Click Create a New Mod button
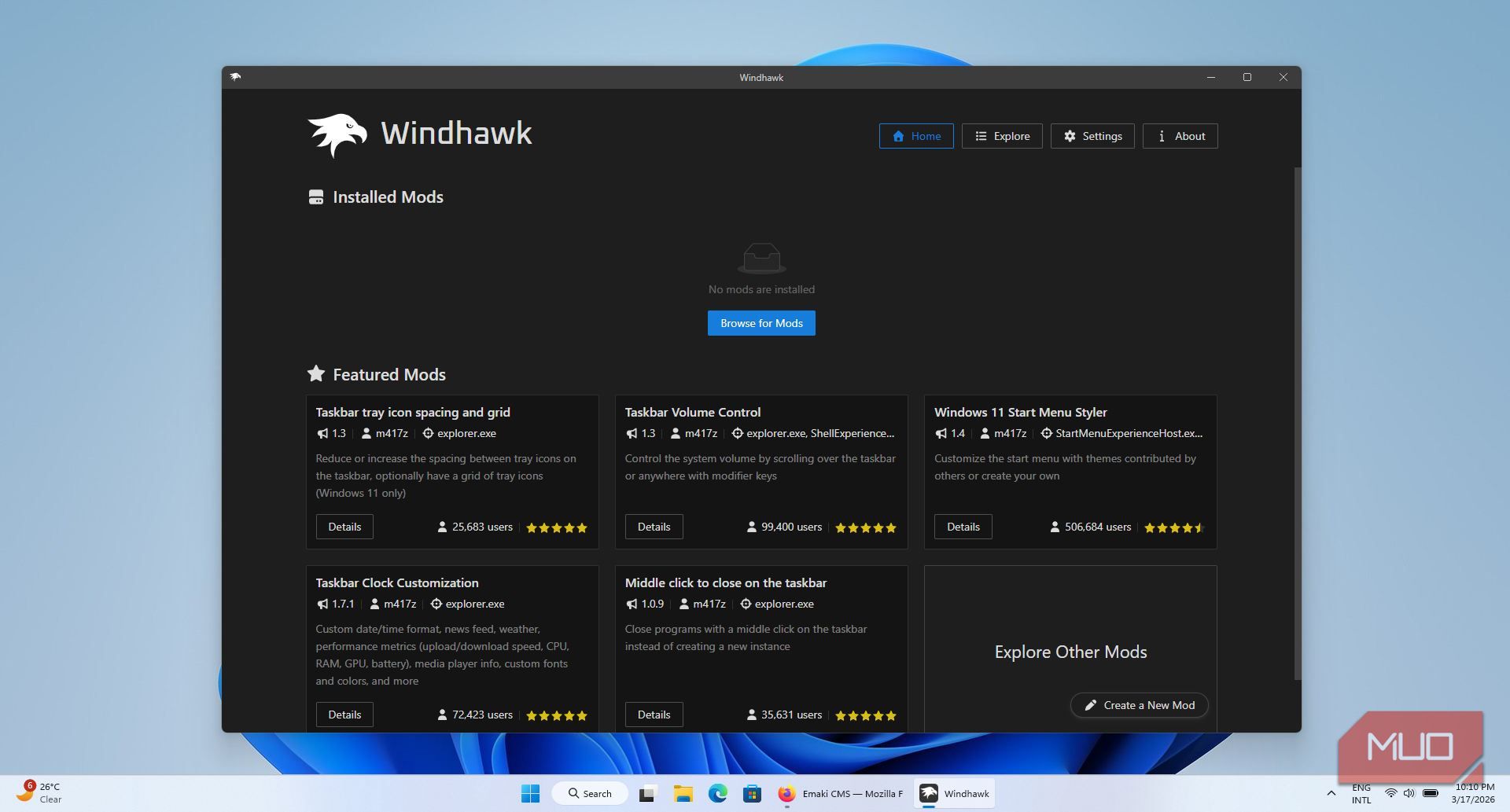 [x=1139, y=705]
